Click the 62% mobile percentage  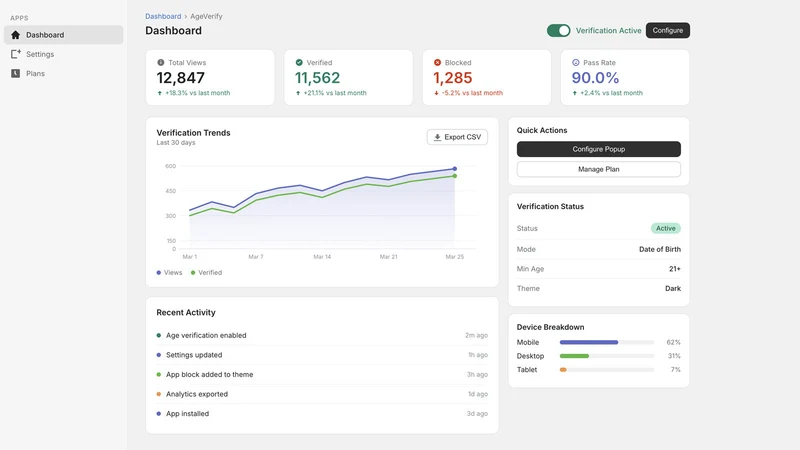click(673, 342)
